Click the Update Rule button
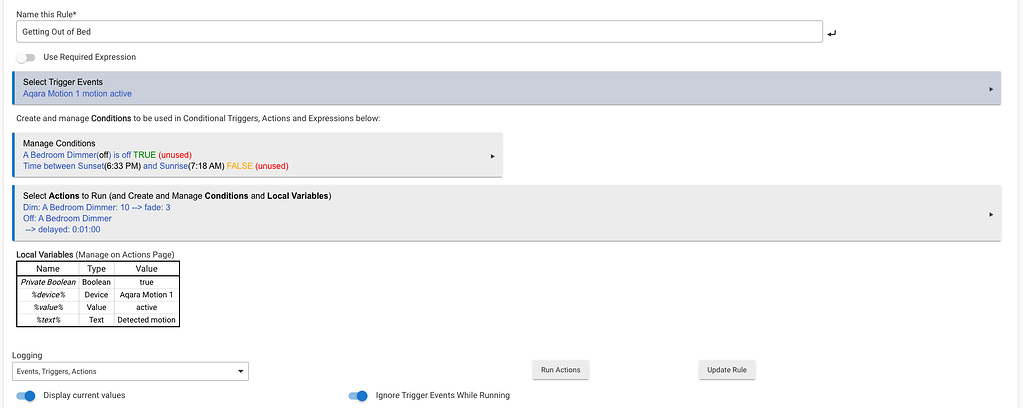 pos(727,370)
